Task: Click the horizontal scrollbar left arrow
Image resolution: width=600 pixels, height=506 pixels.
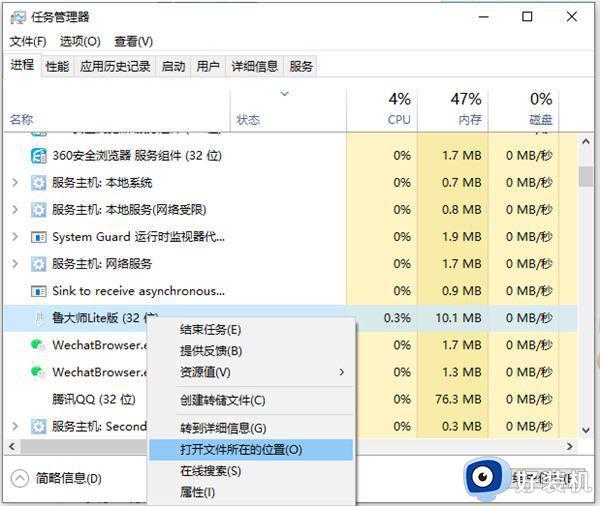Action: pyautogui.click(x=12, y=446)
